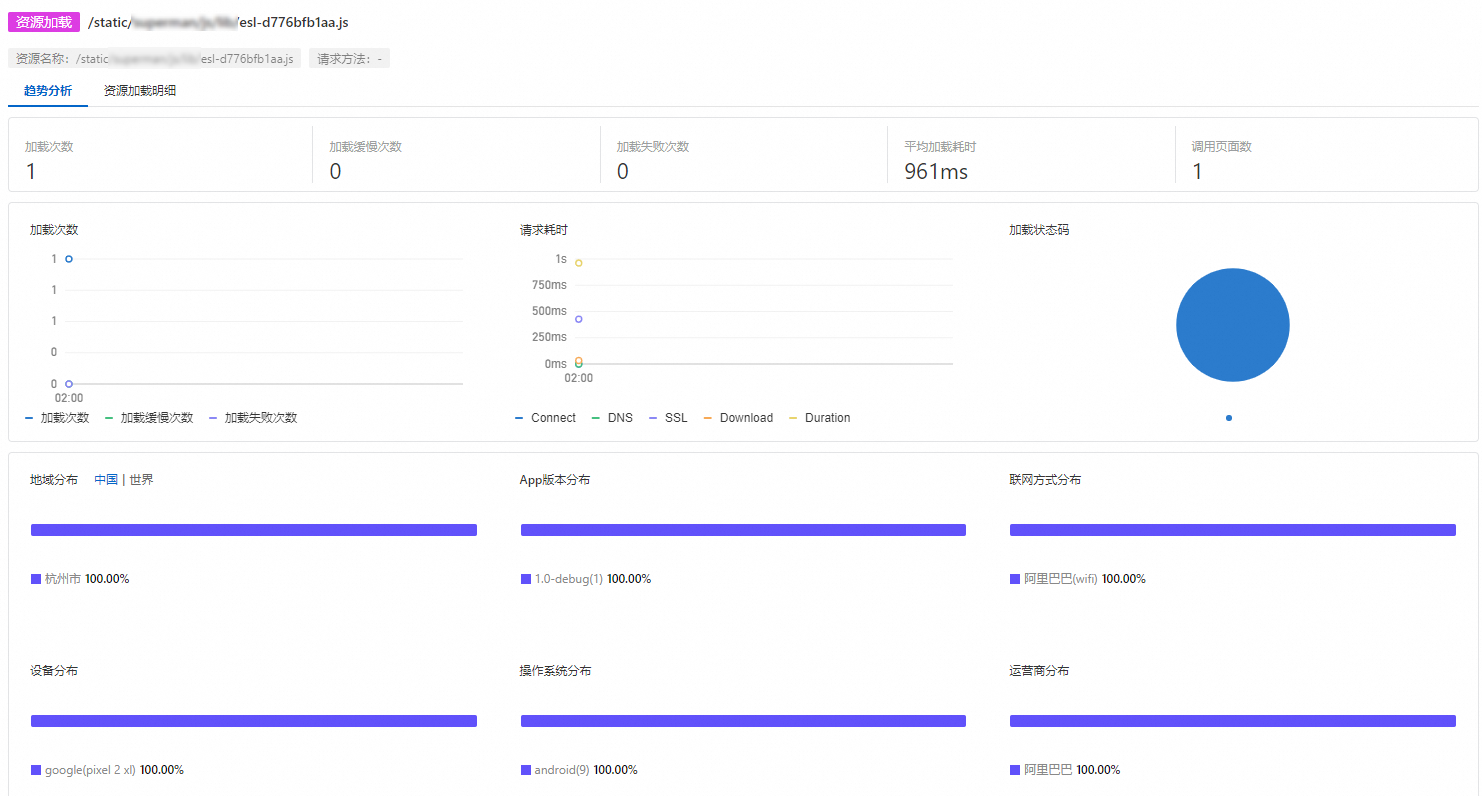Select the google(pixel 2 xl) device entry
1482x796 pixels.
click(107, 770)
